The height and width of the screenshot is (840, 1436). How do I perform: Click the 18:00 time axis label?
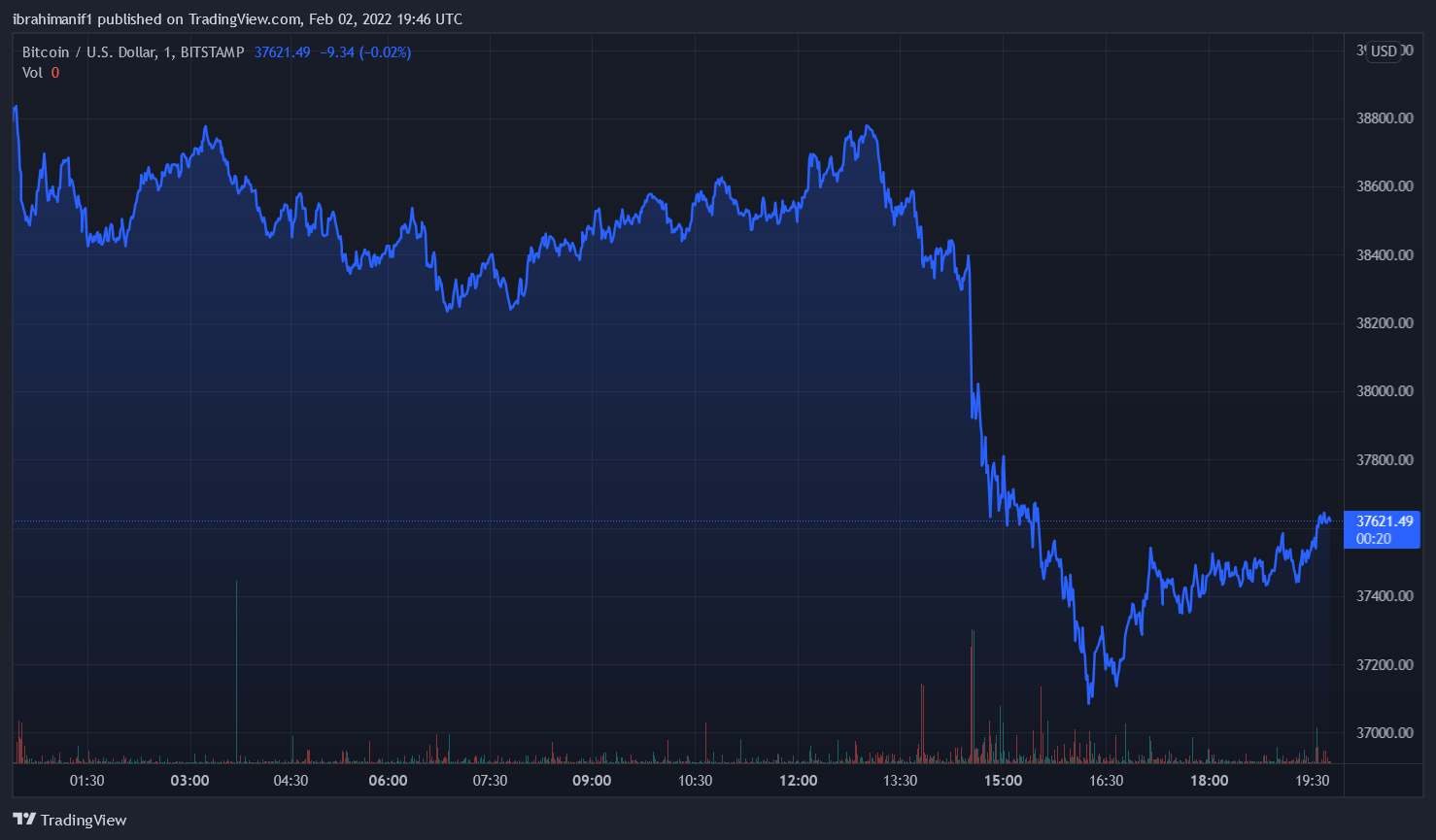pyautogui.click(x=1209, y=781)
